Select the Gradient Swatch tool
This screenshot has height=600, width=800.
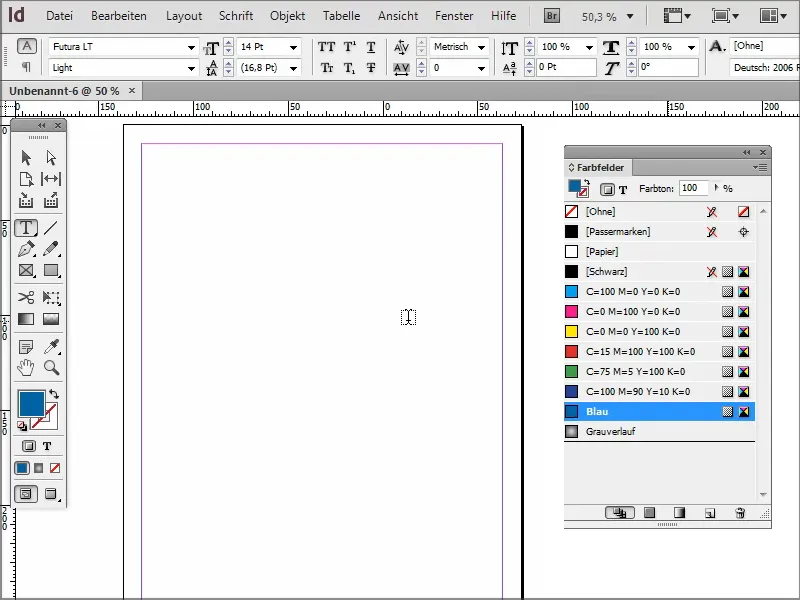(x=26, y=319)
